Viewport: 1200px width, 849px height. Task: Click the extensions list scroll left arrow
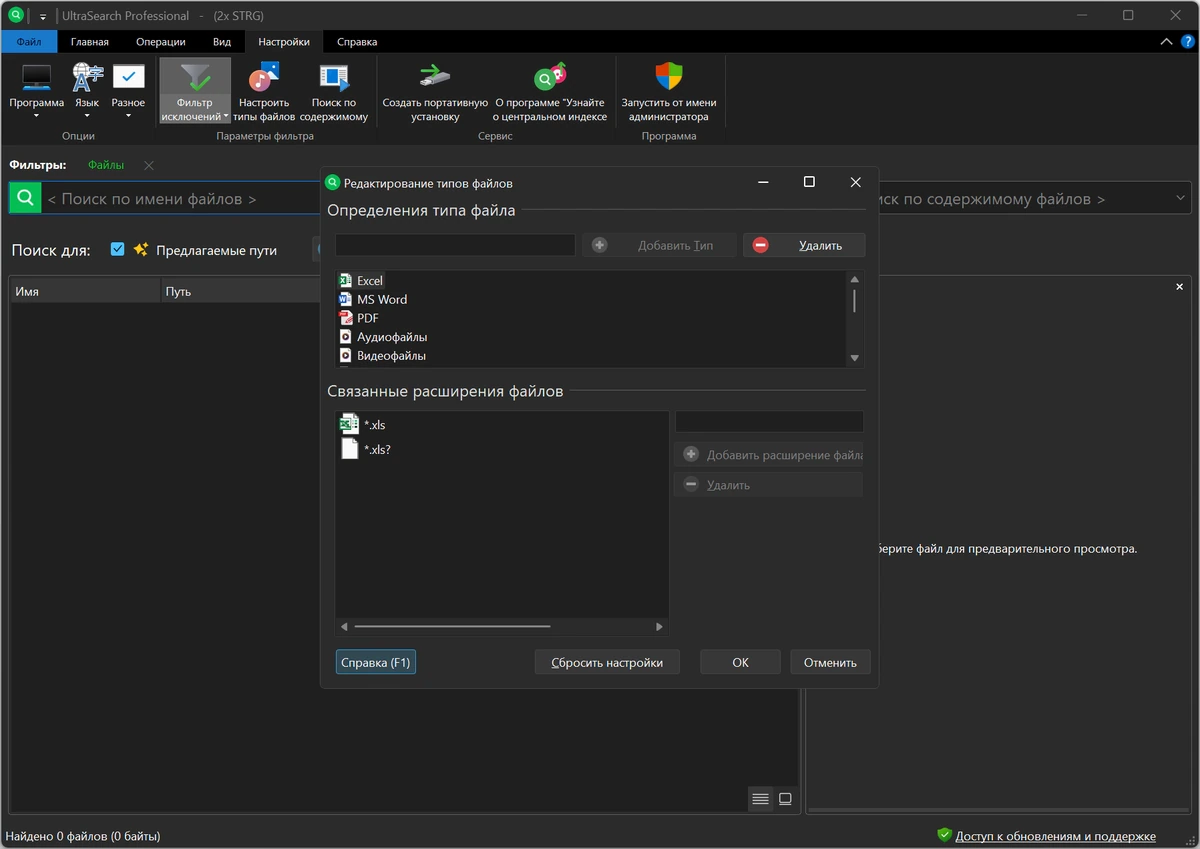coord(344,627)
